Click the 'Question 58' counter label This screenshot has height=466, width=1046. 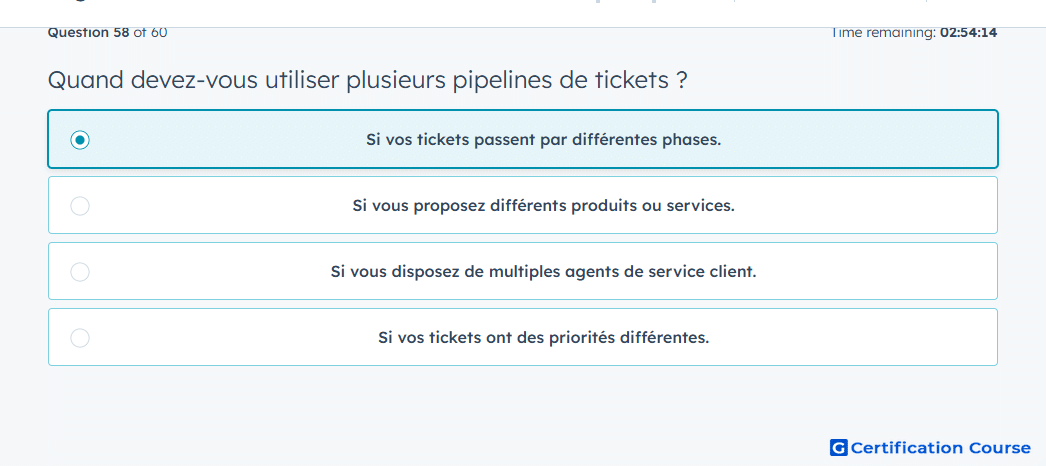click(x=89, y=32)
